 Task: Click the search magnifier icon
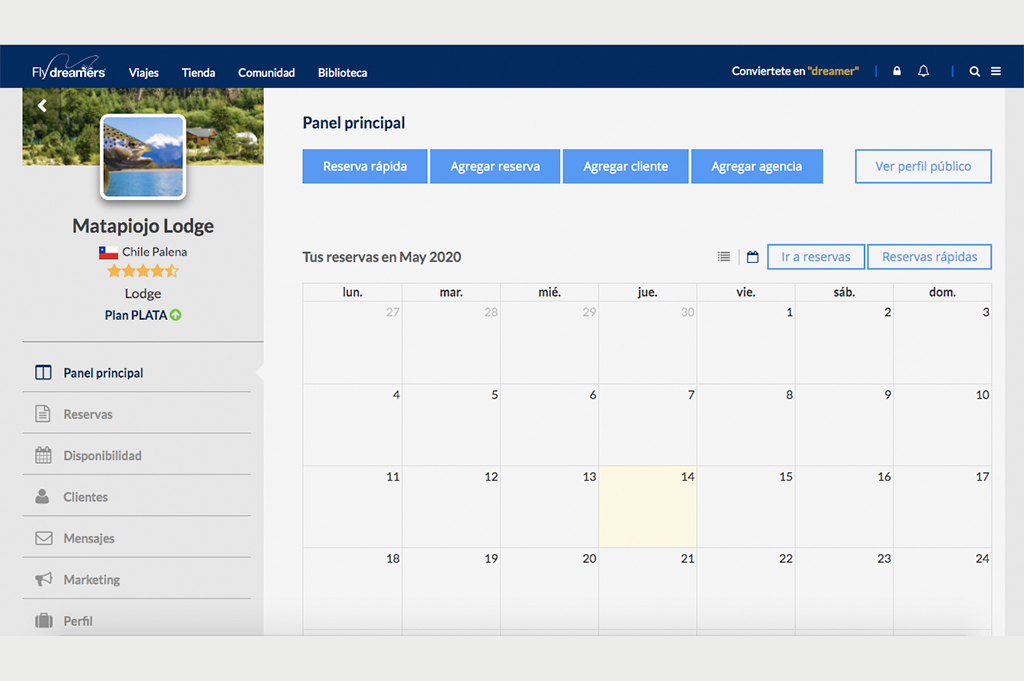tap(975, 72)
